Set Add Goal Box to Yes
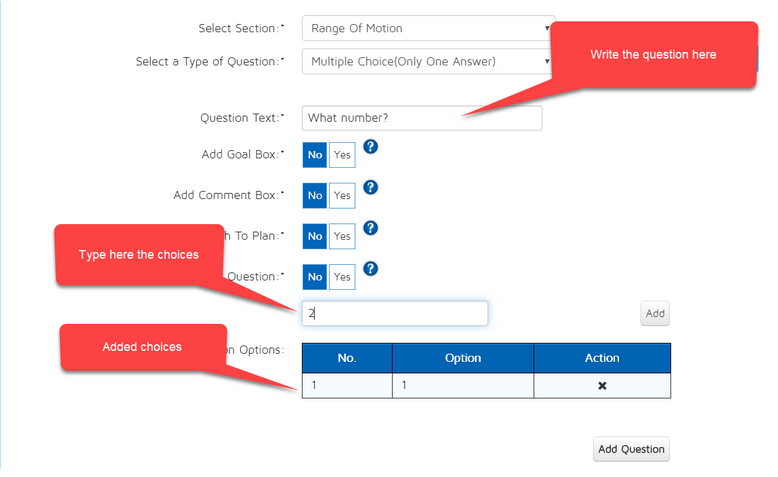 [342, 155]
